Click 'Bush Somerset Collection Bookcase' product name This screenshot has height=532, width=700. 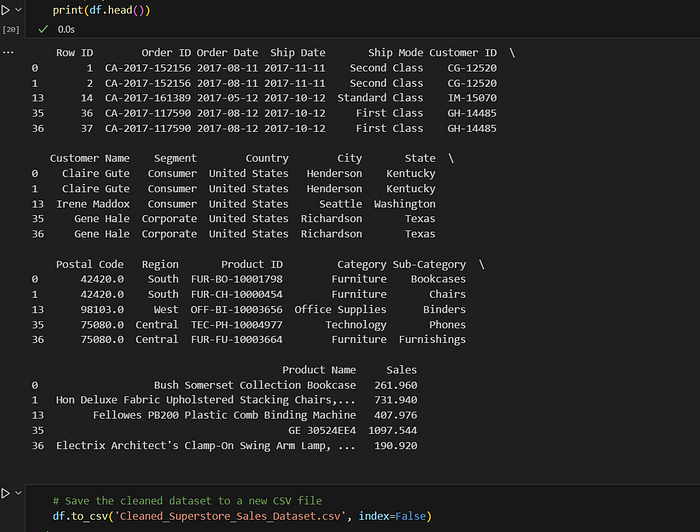tap(255, 385)
